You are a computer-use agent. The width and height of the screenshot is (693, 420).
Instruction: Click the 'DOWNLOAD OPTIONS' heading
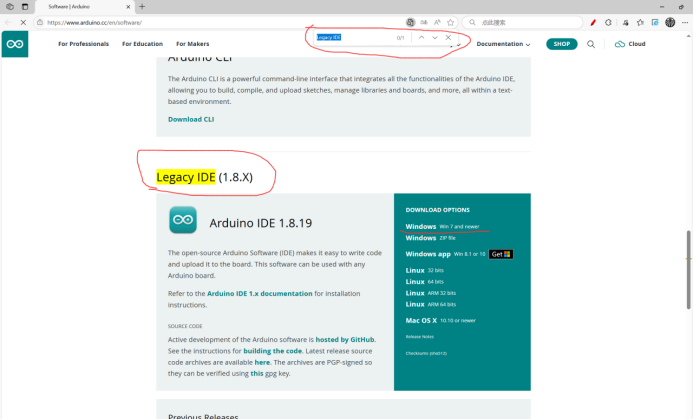pos(438,210)
